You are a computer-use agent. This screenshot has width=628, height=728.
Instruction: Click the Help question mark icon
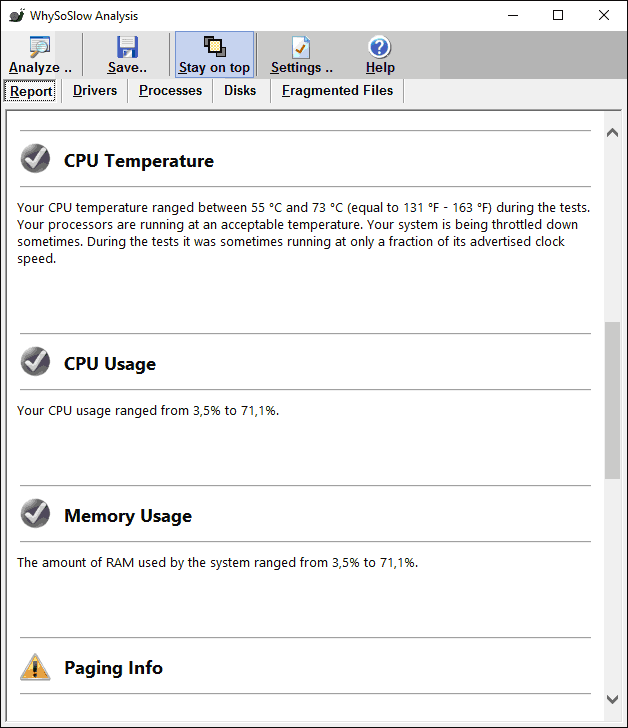pos(379,47)
